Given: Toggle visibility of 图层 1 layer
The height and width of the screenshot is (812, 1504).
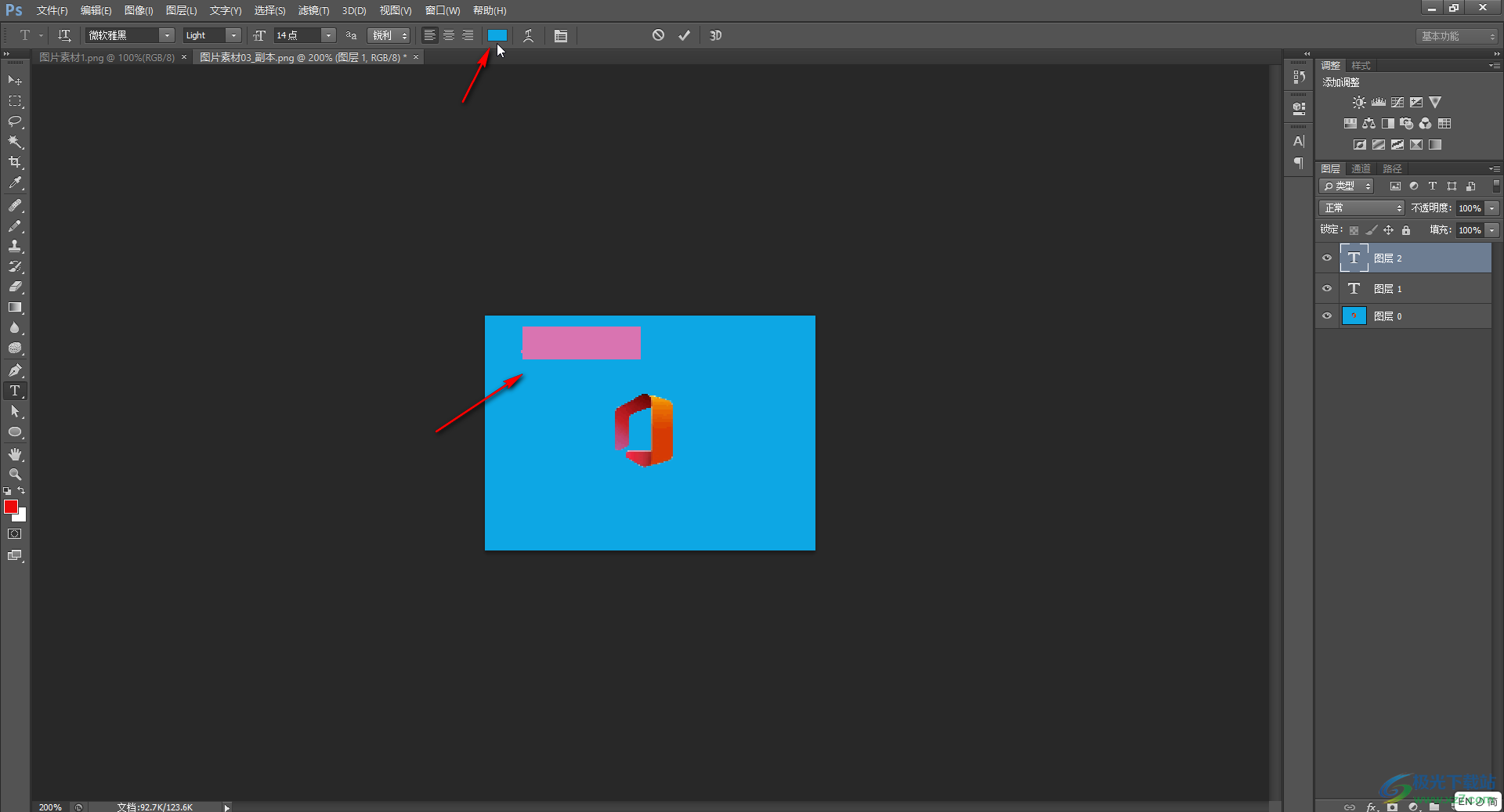Looking at the screenshot, I should click(1327, 288).
